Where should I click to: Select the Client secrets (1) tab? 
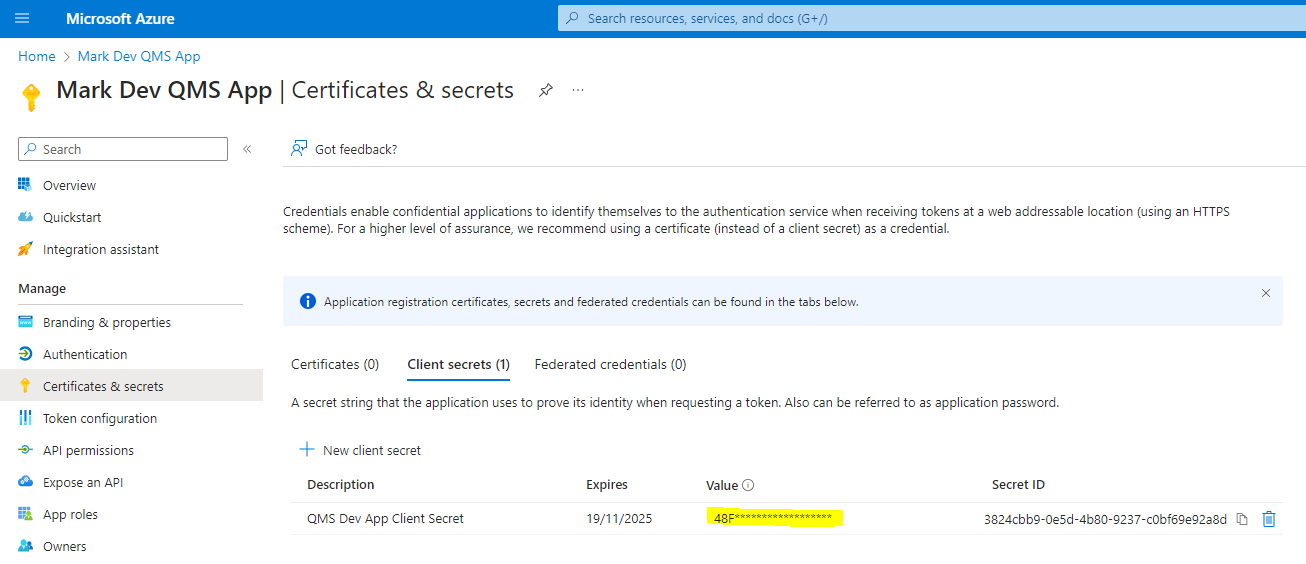[x=459, y=364]
